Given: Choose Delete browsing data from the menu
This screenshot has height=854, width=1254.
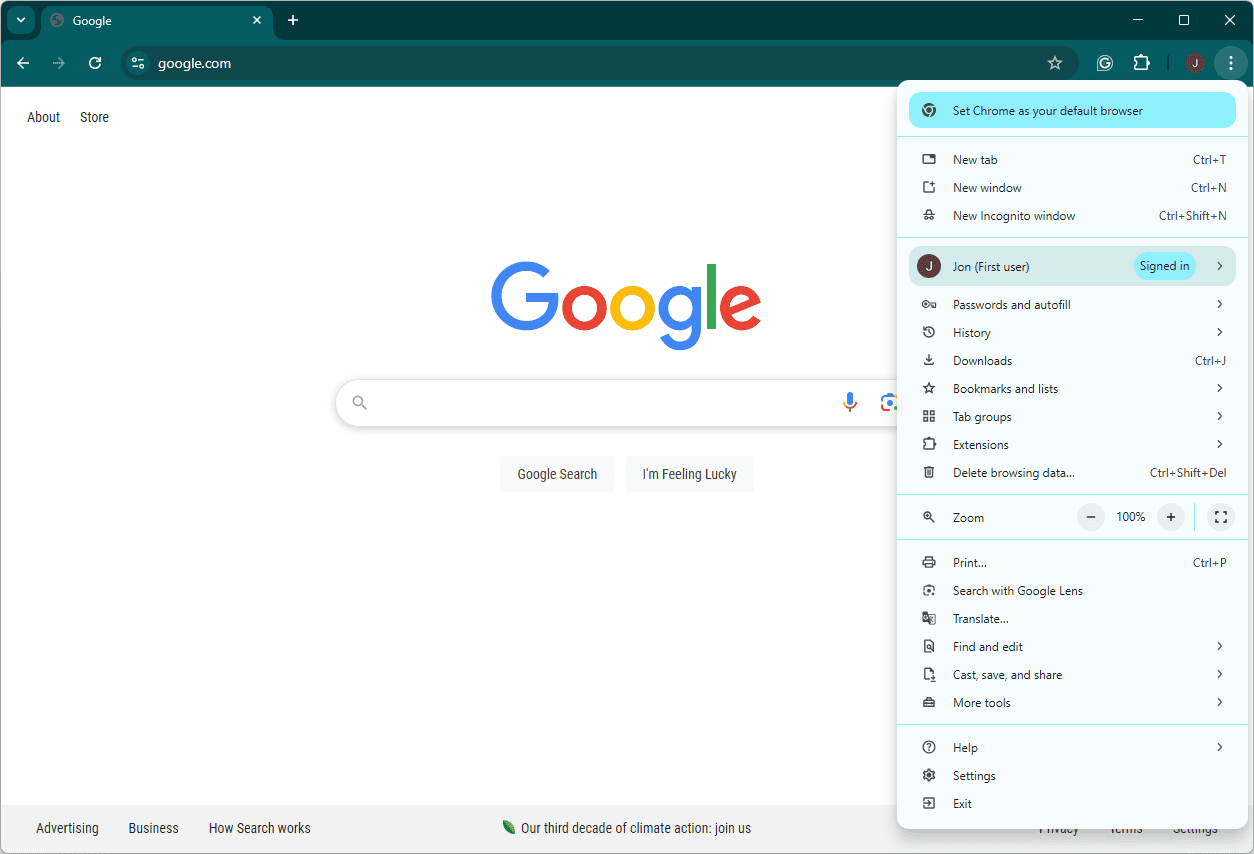Looking at the screenshot, I should [1013, 473].
